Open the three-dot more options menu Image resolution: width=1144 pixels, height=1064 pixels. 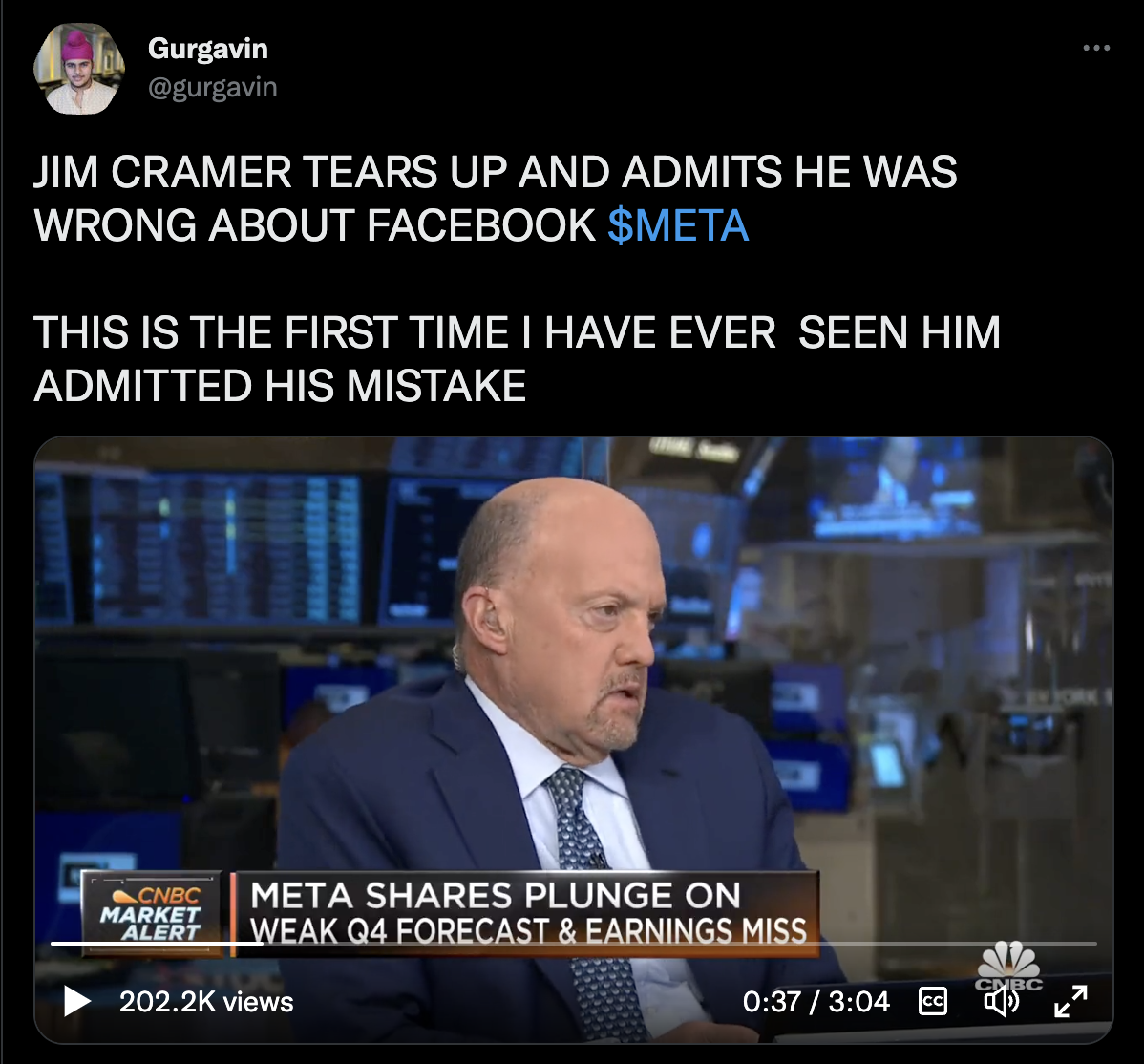pyautogui.click(x=1096, y=48)
